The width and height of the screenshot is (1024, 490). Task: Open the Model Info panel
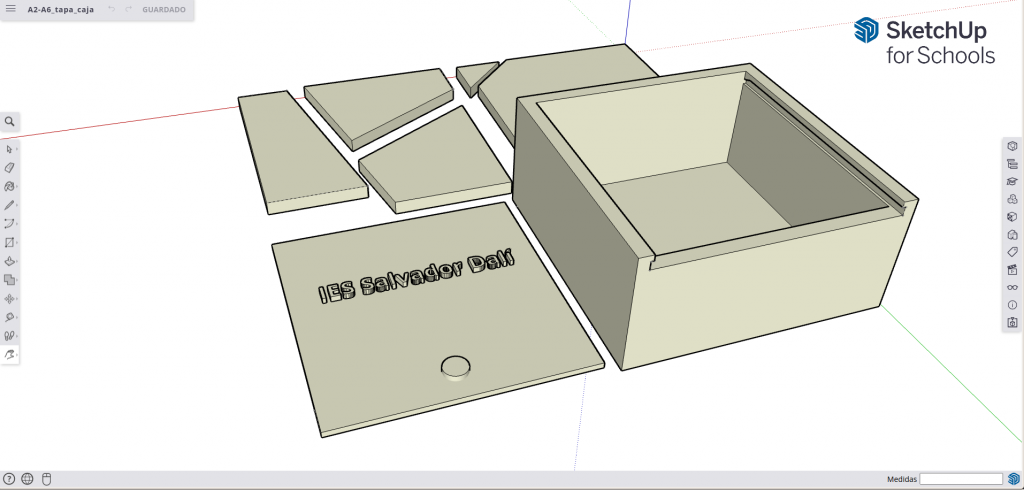coord(1012,304)
